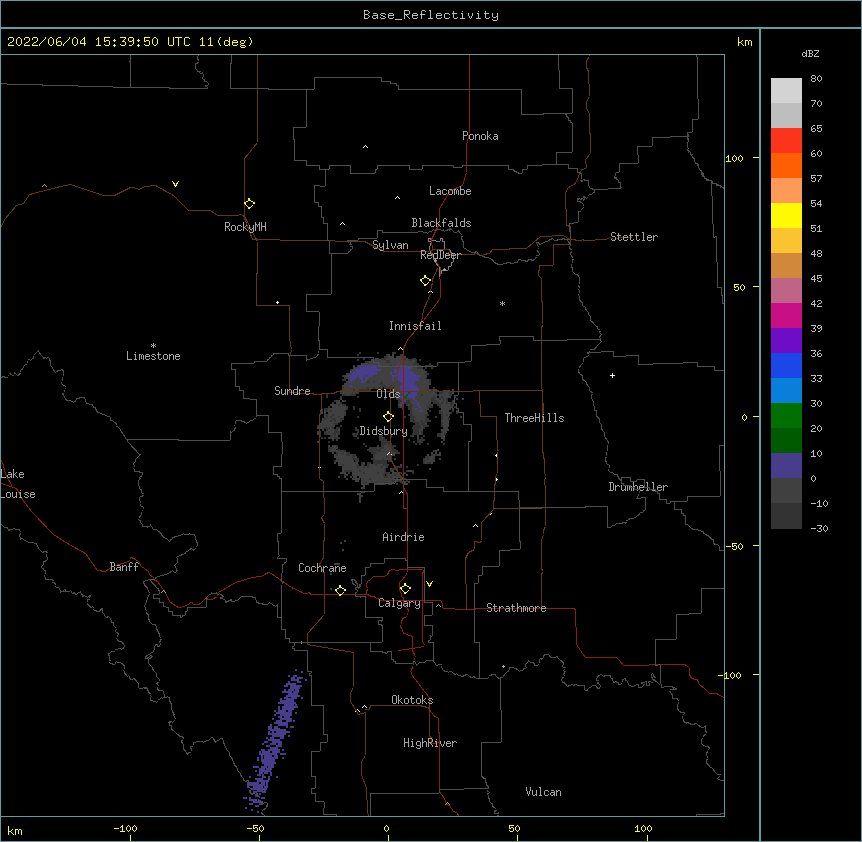
Task: Click the Limestone label
Action: coord(153,356)
